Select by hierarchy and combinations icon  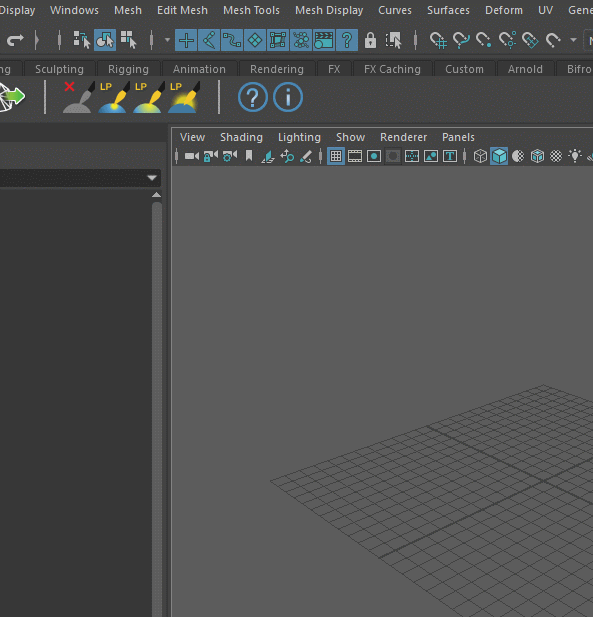[x=82, y=40]
